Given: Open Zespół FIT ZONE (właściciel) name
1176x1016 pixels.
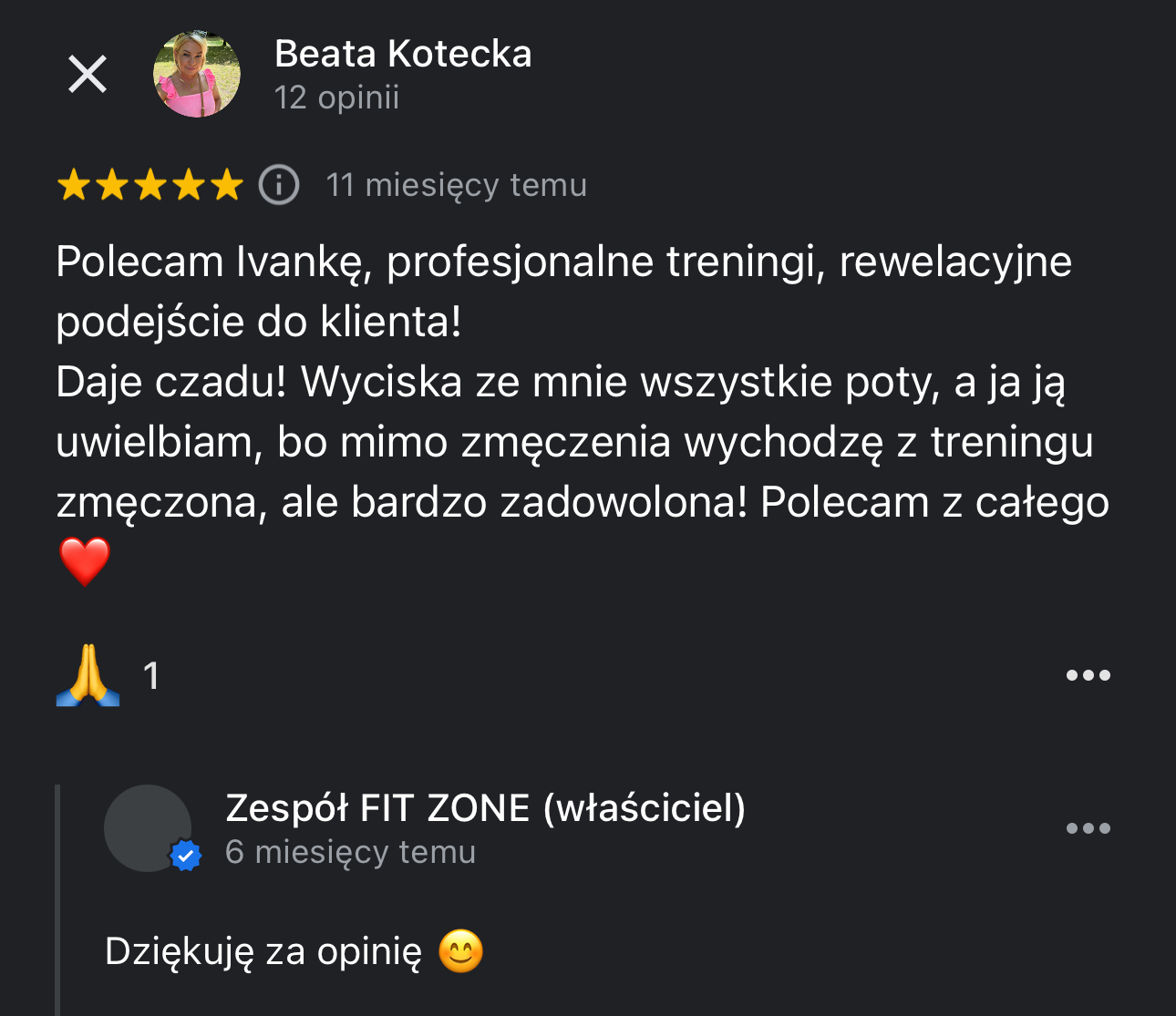Looking at the screenshot, I should pos(486,808).
